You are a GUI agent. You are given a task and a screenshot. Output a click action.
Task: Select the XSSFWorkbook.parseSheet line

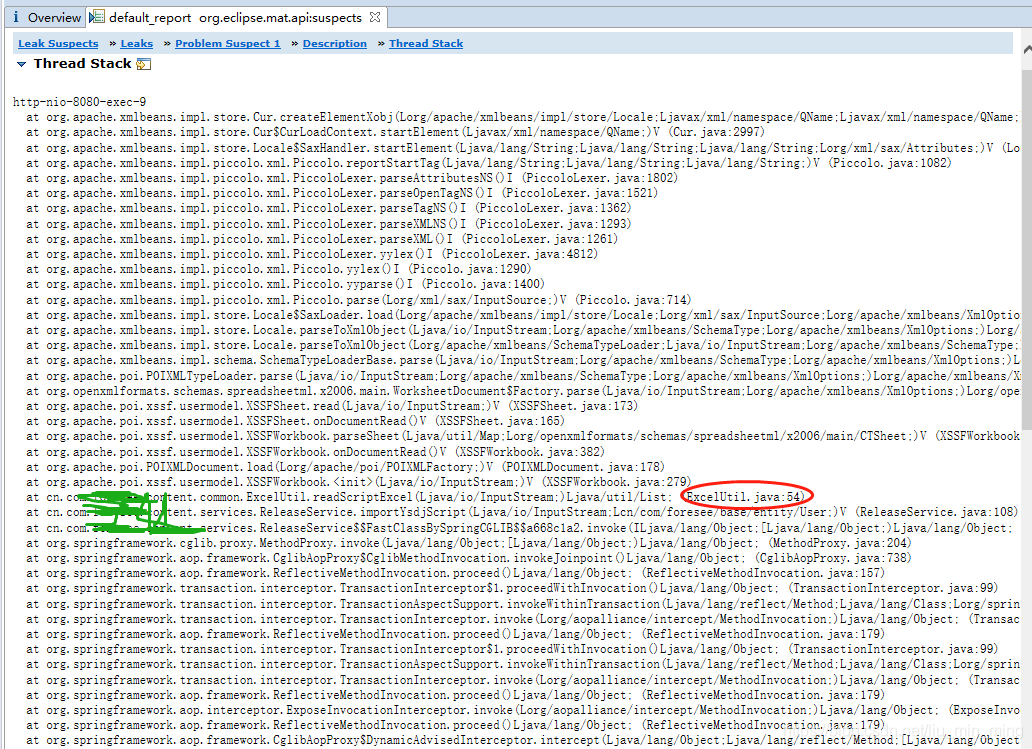coord(523,436)
